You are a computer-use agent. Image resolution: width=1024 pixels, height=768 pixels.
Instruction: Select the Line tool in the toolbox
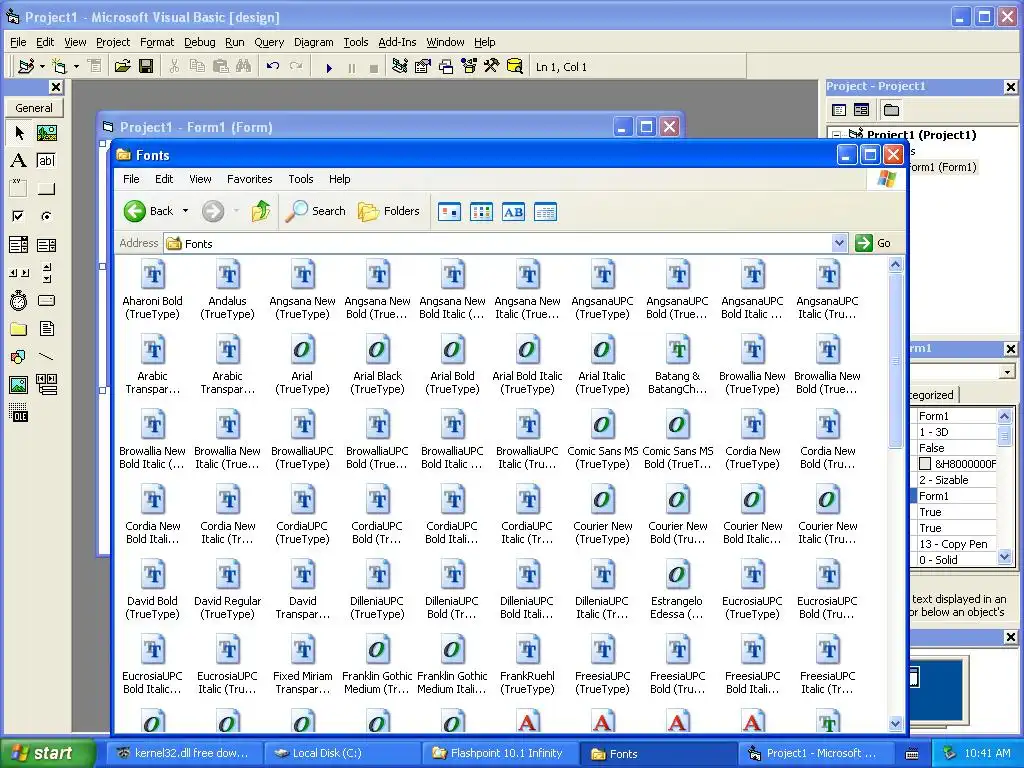46,357
